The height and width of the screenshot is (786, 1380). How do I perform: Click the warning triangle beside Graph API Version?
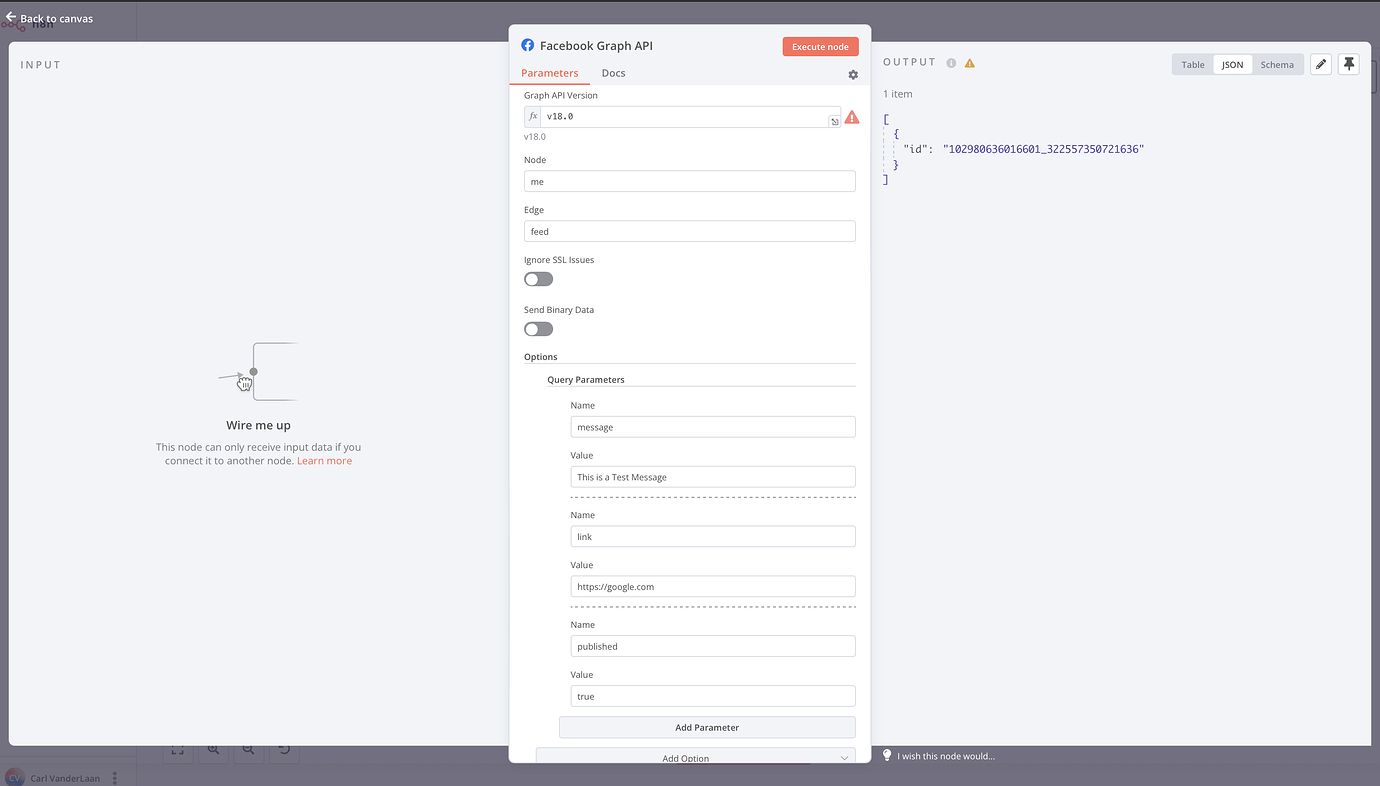[x=852, y=116]
